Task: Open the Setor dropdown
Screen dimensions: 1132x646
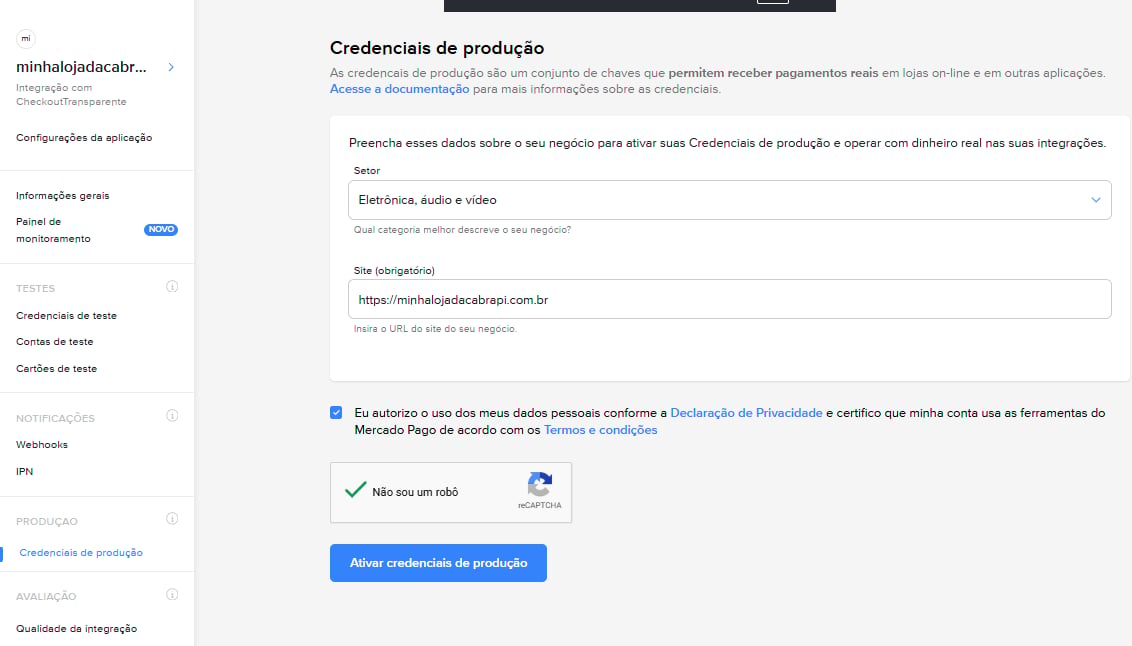Action: (x=729, y=200)
